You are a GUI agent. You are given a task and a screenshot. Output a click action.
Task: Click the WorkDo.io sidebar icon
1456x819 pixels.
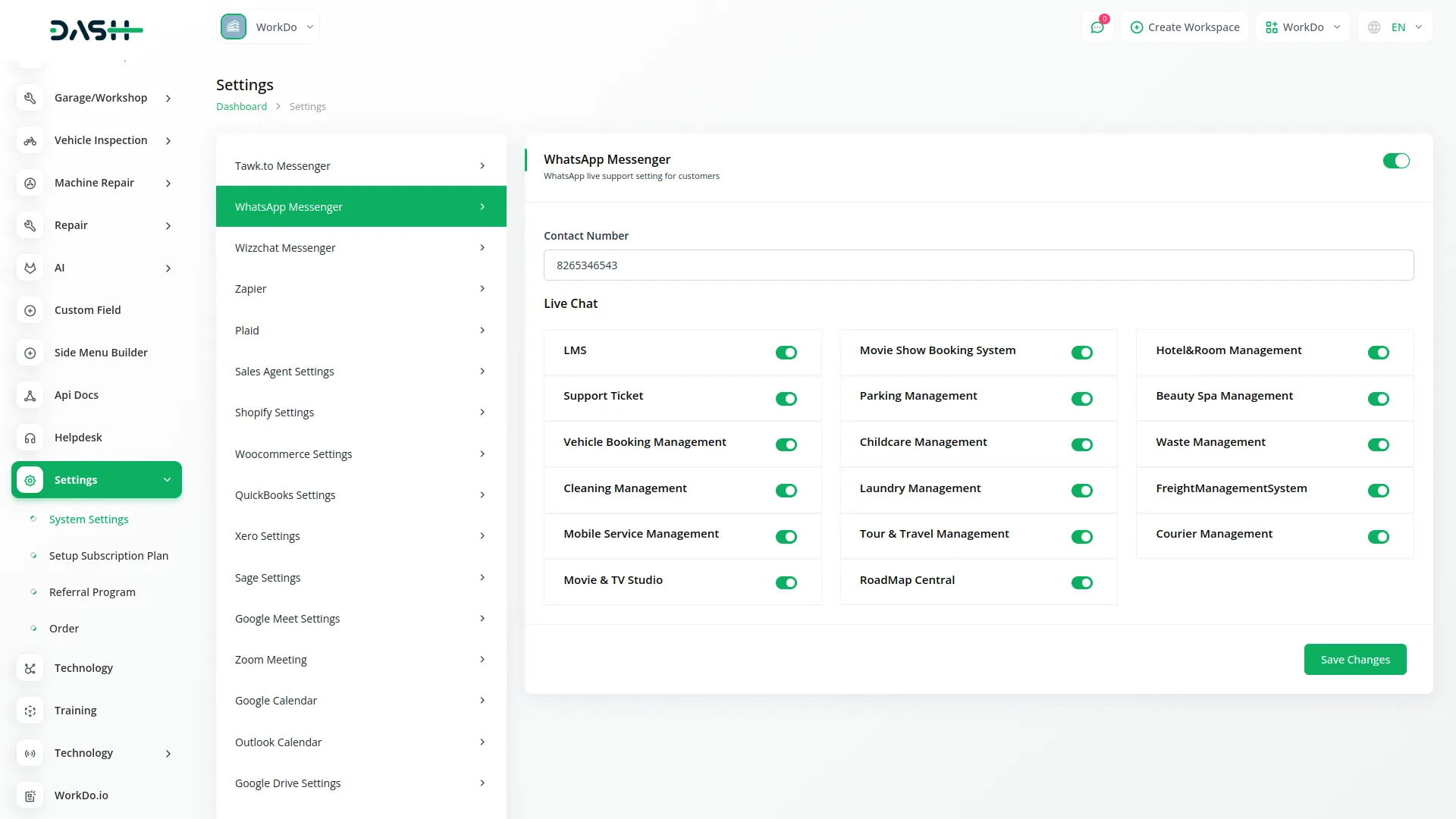pyautogui.click(x=30, y=795)
